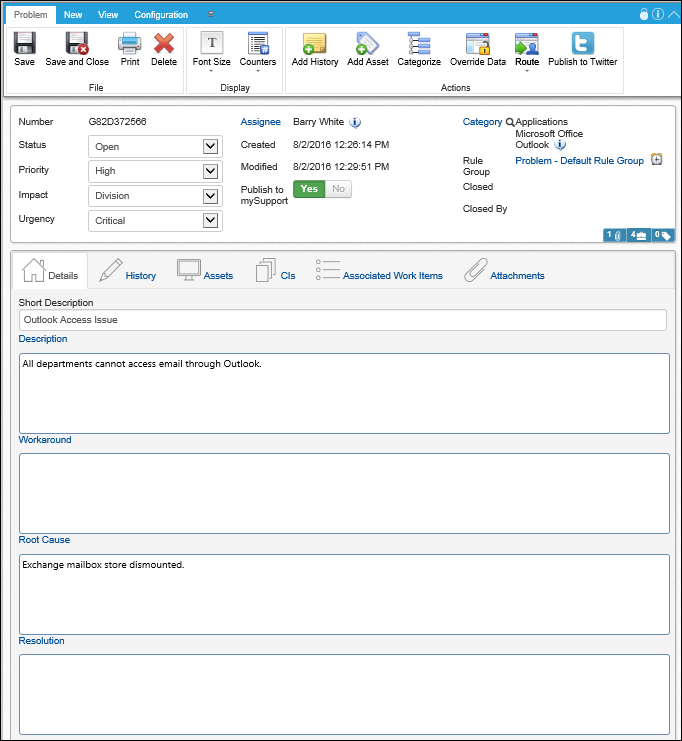This screenshot has height=741, width=682.
Task: Click the Add History icon
Action: [315, 43]
